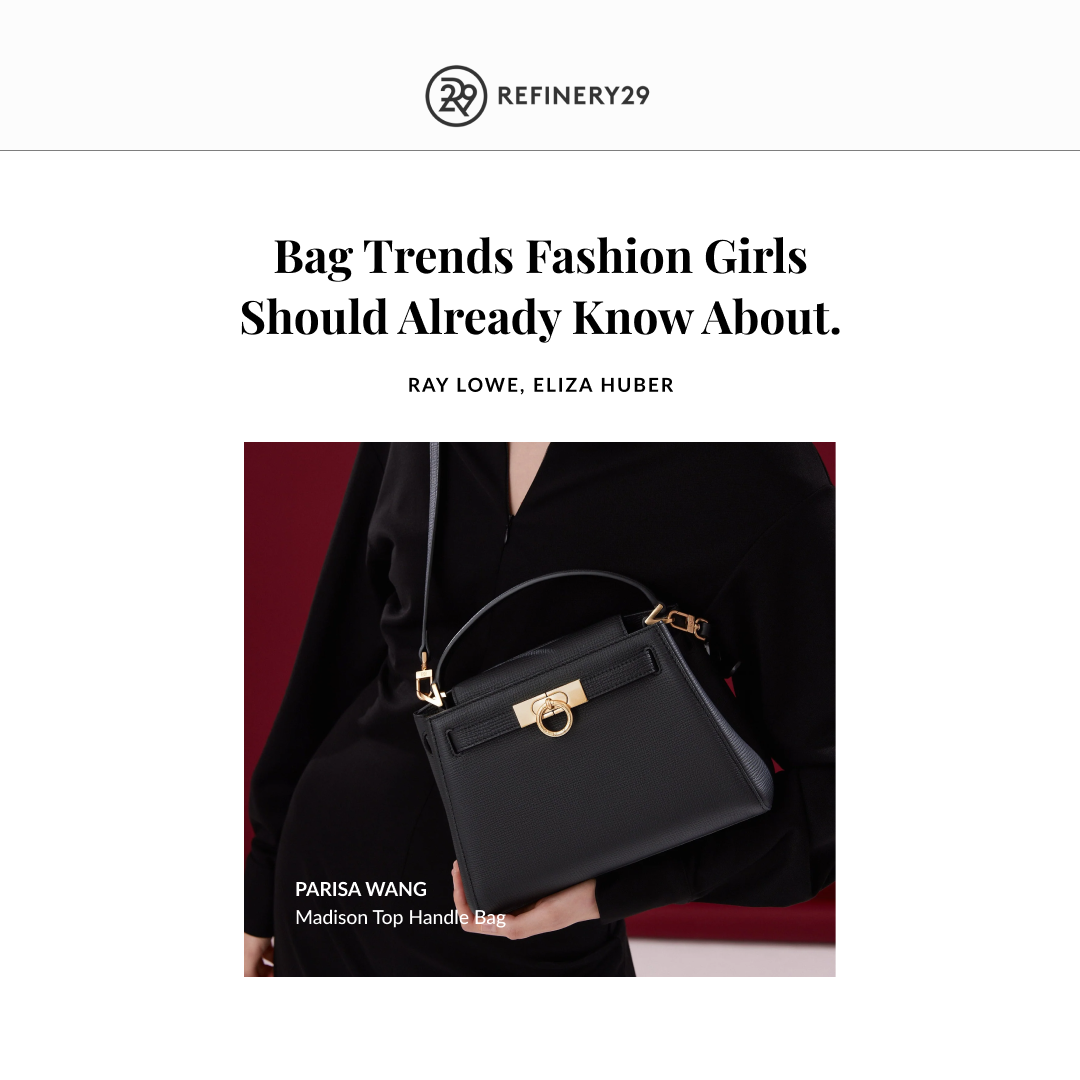Open the Madison Top Handle Bag link

(400, 917)
